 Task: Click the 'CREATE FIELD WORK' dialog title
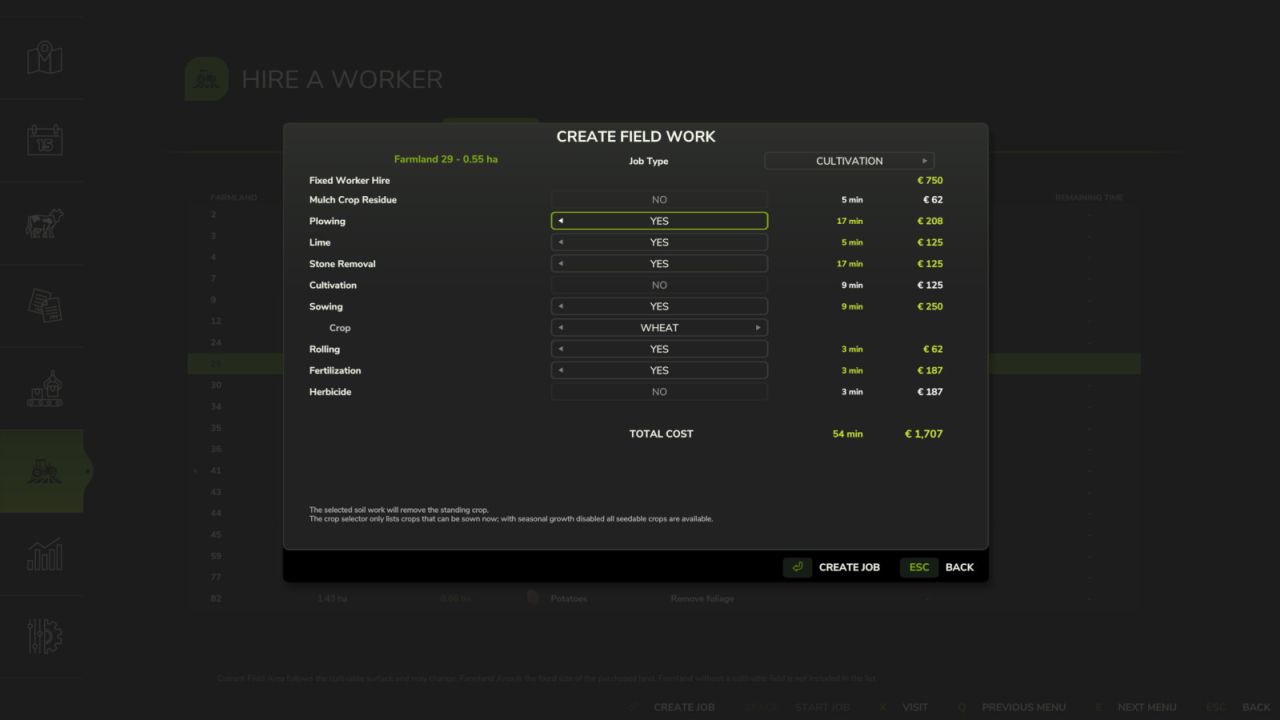pyautogui.click(x=636, y=137)
